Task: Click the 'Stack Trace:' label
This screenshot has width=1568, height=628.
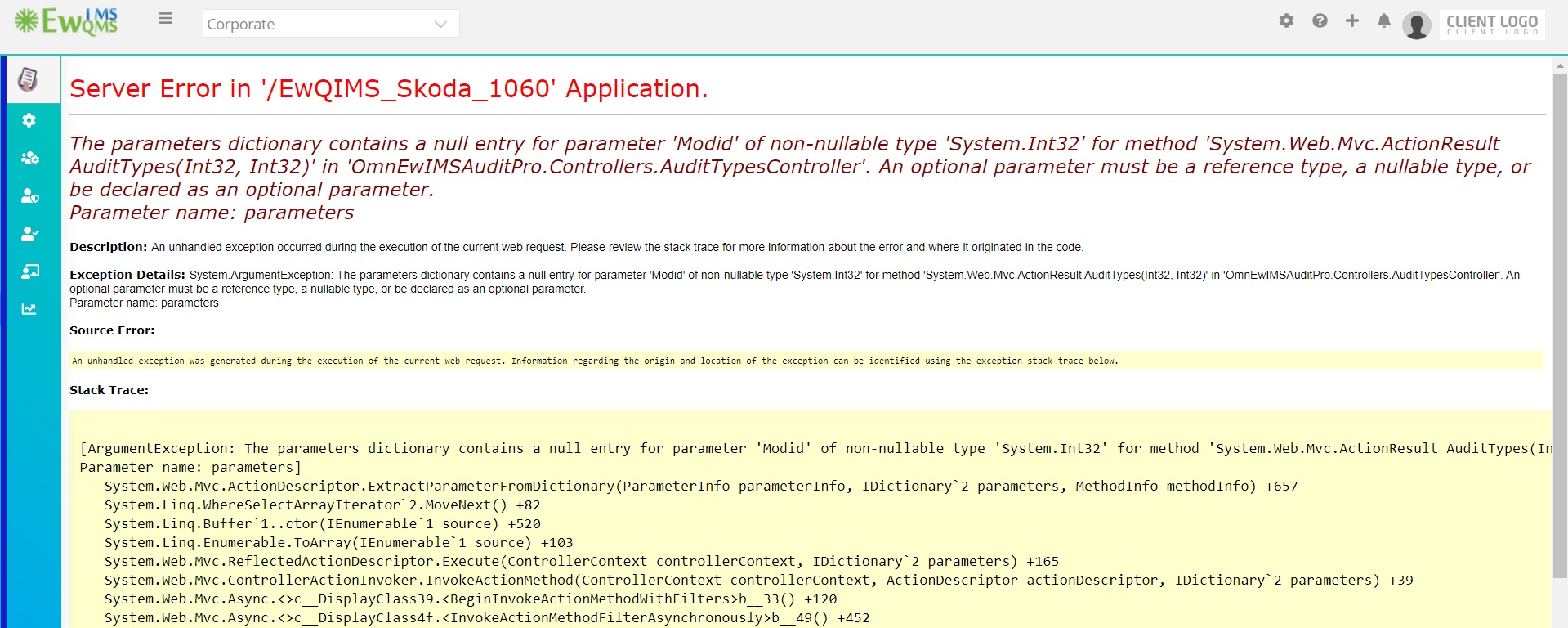Action: pyautogui.click(x=109, y=390)
